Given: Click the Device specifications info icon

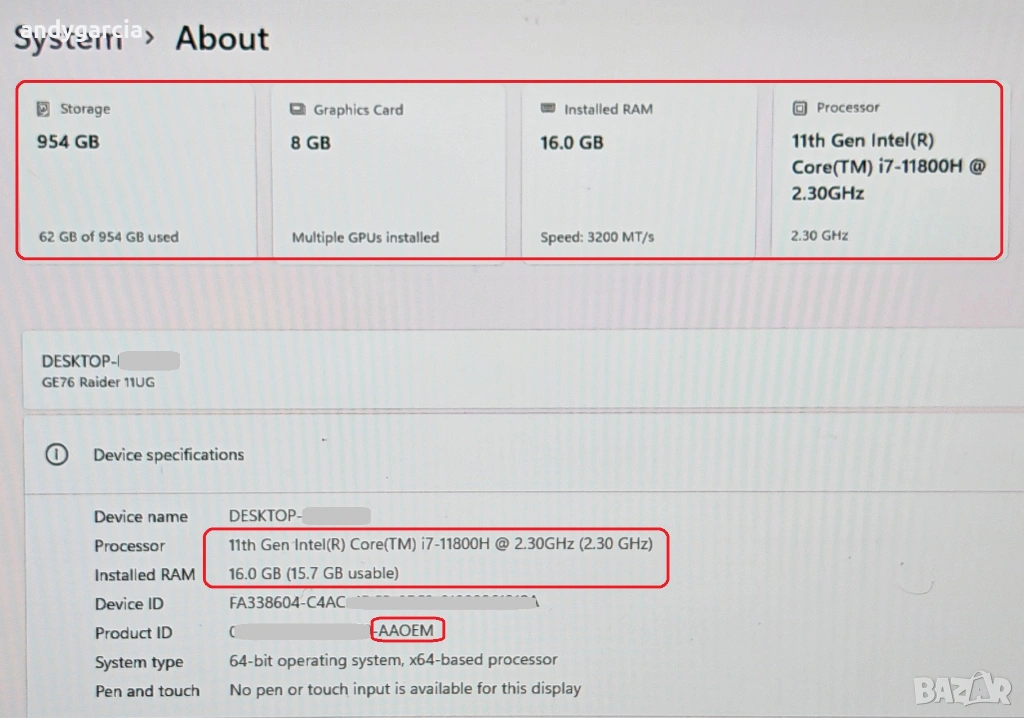Looking at the screenshot, I should coord(57,454).
